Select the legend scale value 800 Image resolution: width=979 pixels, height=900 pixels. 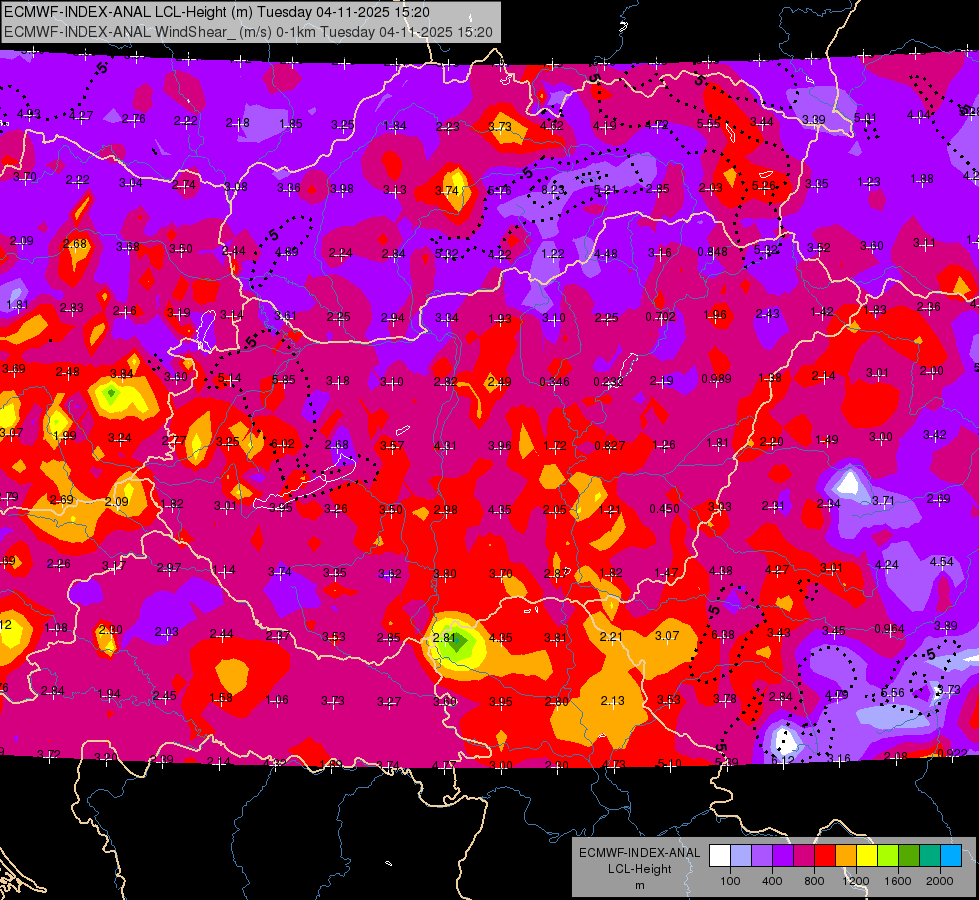(x=814, y=881)
